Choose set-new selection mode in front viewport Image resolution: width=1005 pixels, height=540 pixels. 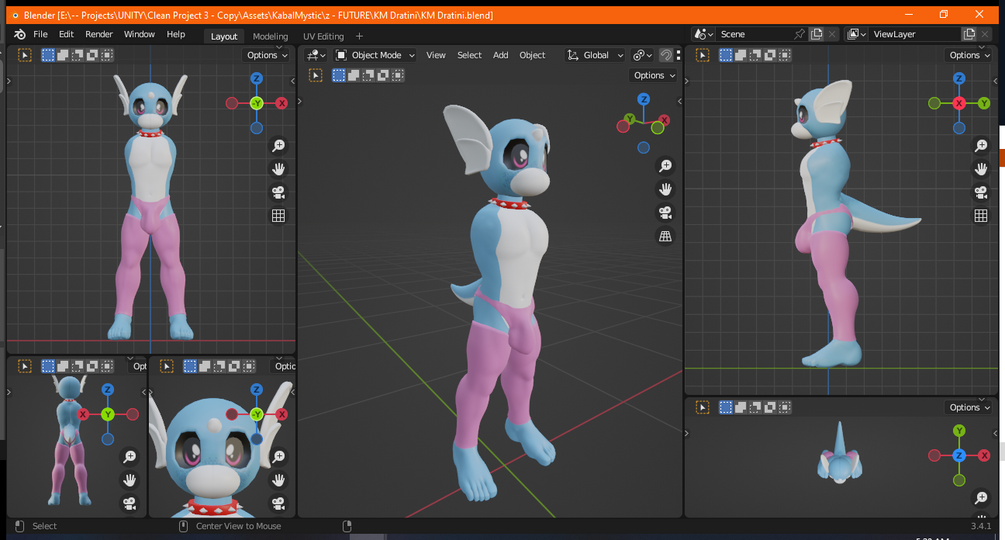point(48,55)
